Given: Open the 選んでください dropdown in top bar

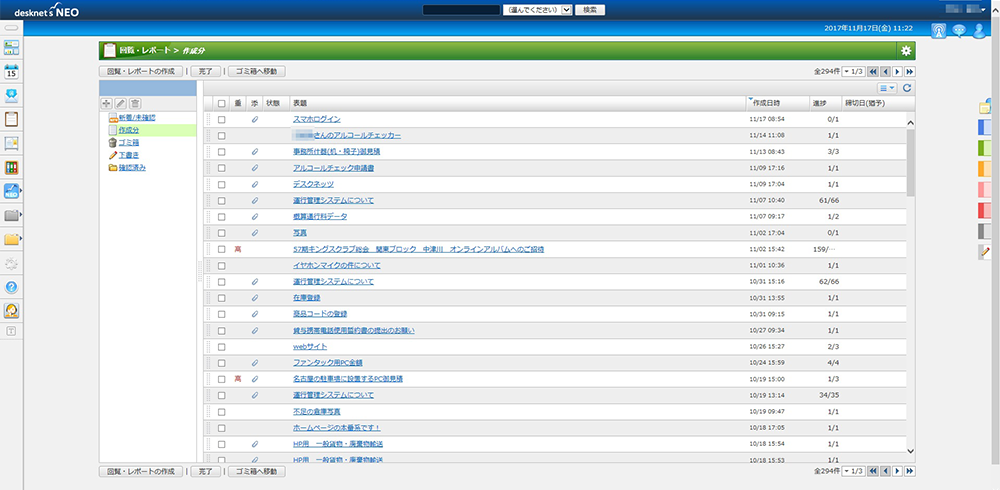Looking at the screenshot, I should [x=538, y=9].
